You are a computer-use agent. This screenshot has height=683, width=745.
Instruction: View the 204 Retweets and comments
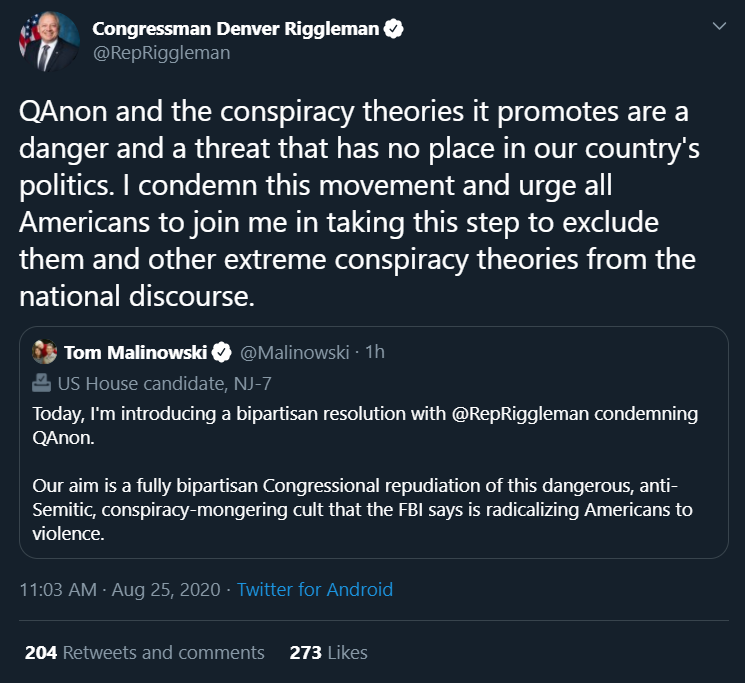pyautogui.click(x=145, y=653)
